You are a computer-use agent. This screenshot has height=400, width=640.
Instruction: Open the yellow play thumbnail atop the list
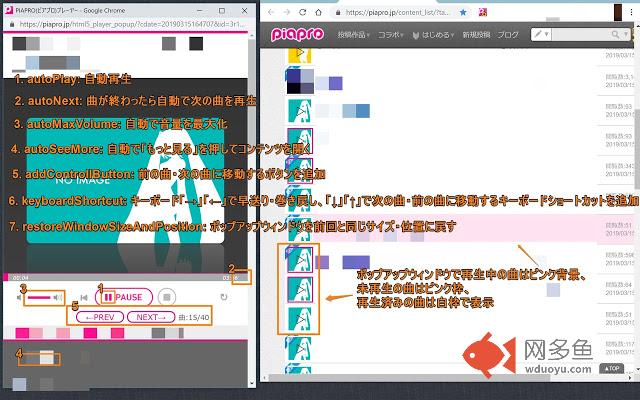pos(300,54)
